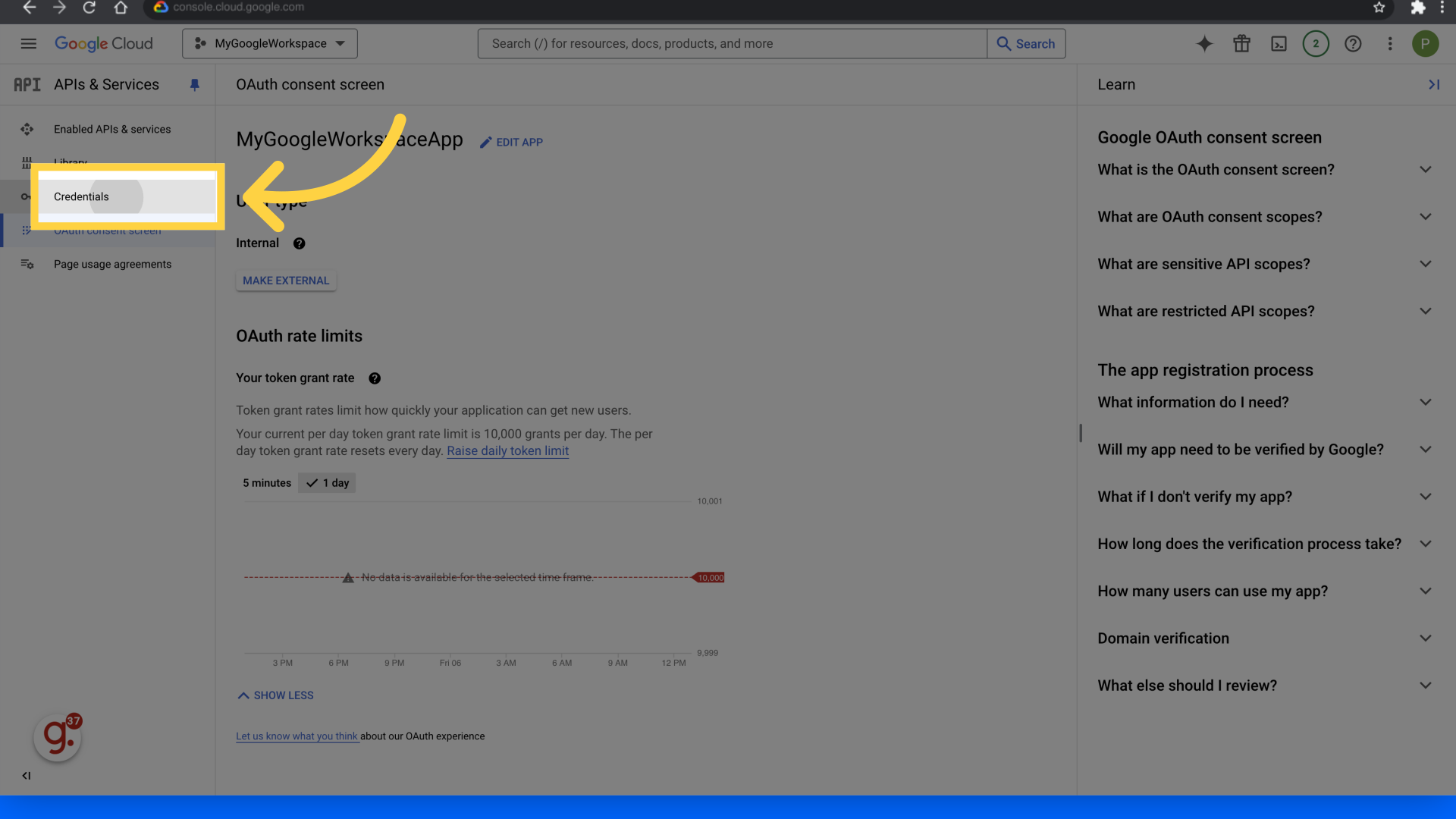Open the hamburger navigation menu
This screenshot has height=819, width=1456.
point(29,44)
